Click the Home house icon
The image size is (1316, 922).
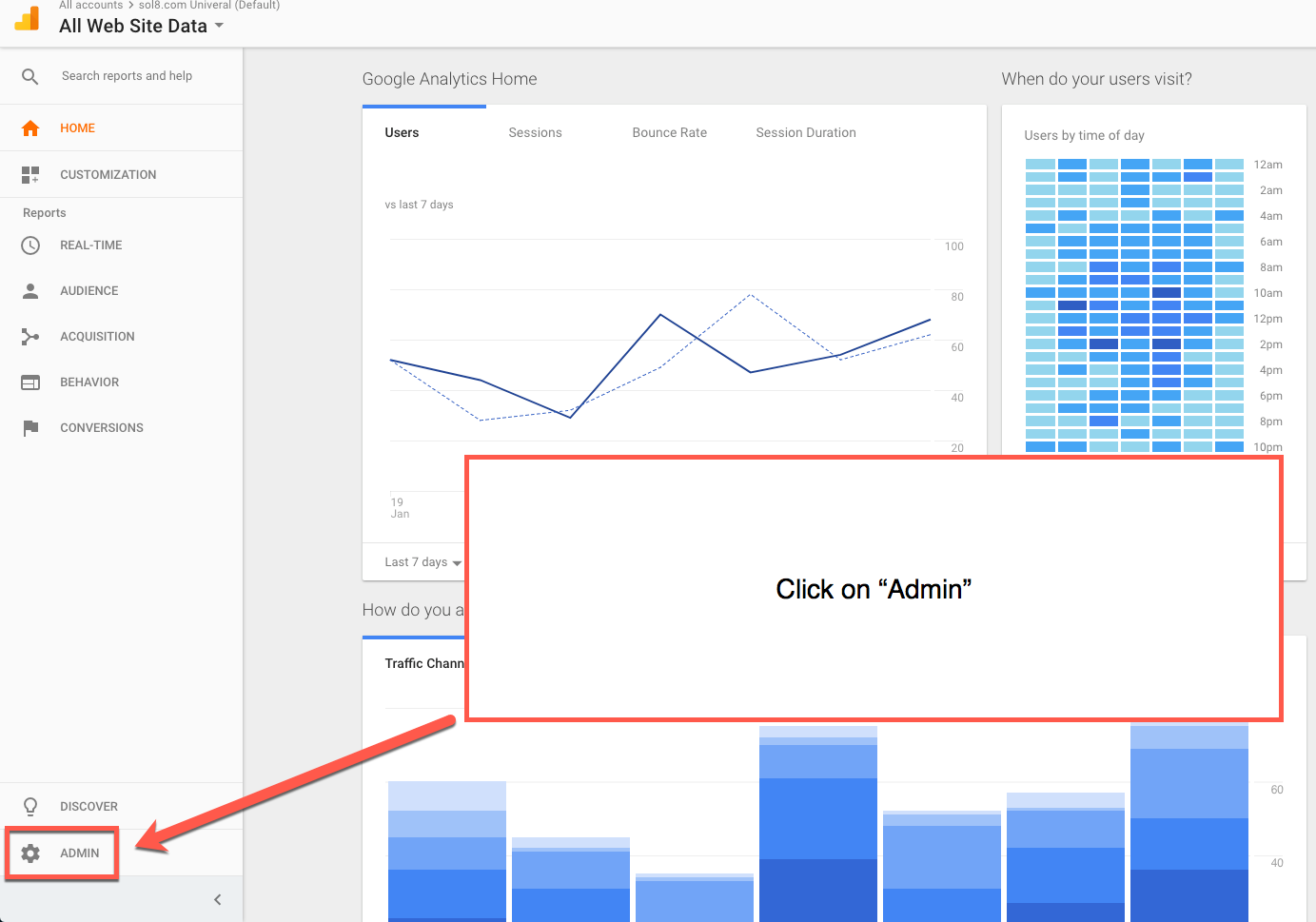pos(30,128)
